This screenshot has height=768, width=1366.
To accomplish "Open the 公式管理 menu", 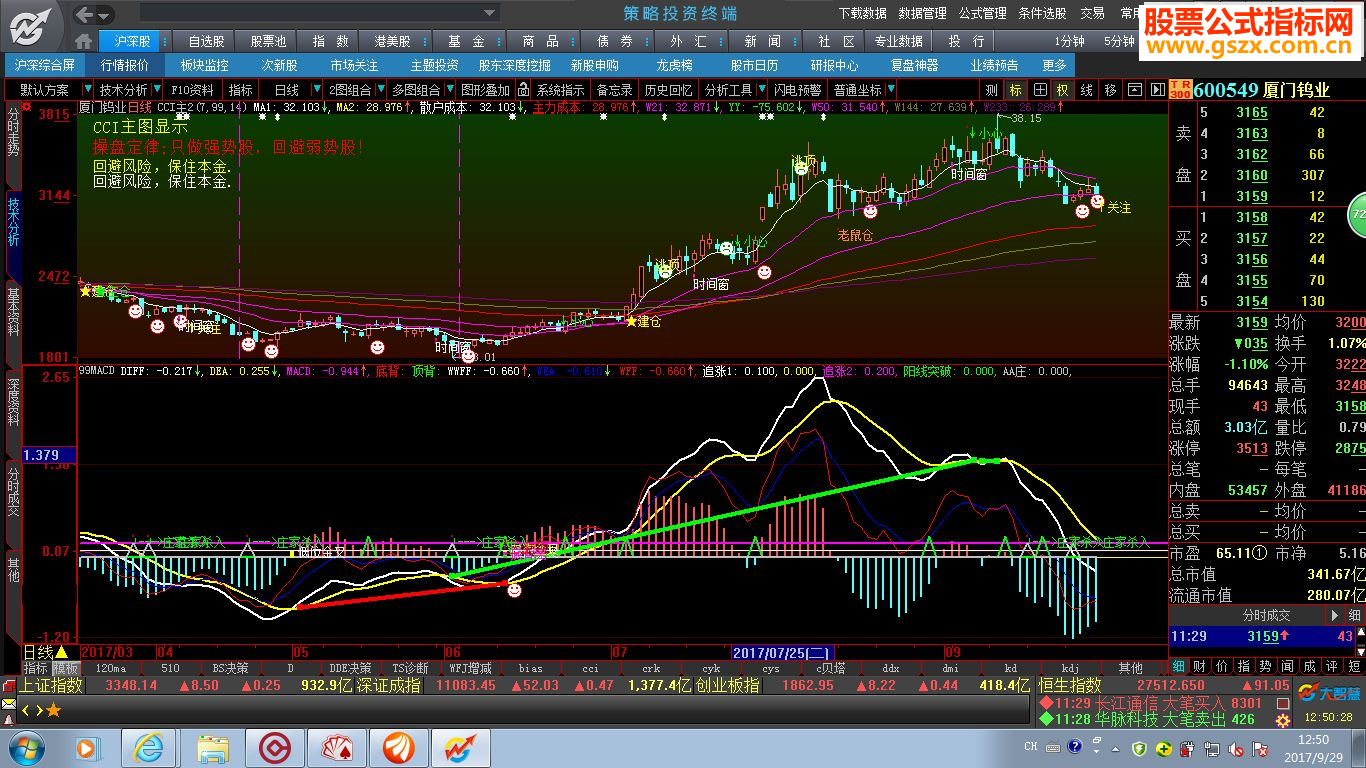I will (x=982, y=14).
